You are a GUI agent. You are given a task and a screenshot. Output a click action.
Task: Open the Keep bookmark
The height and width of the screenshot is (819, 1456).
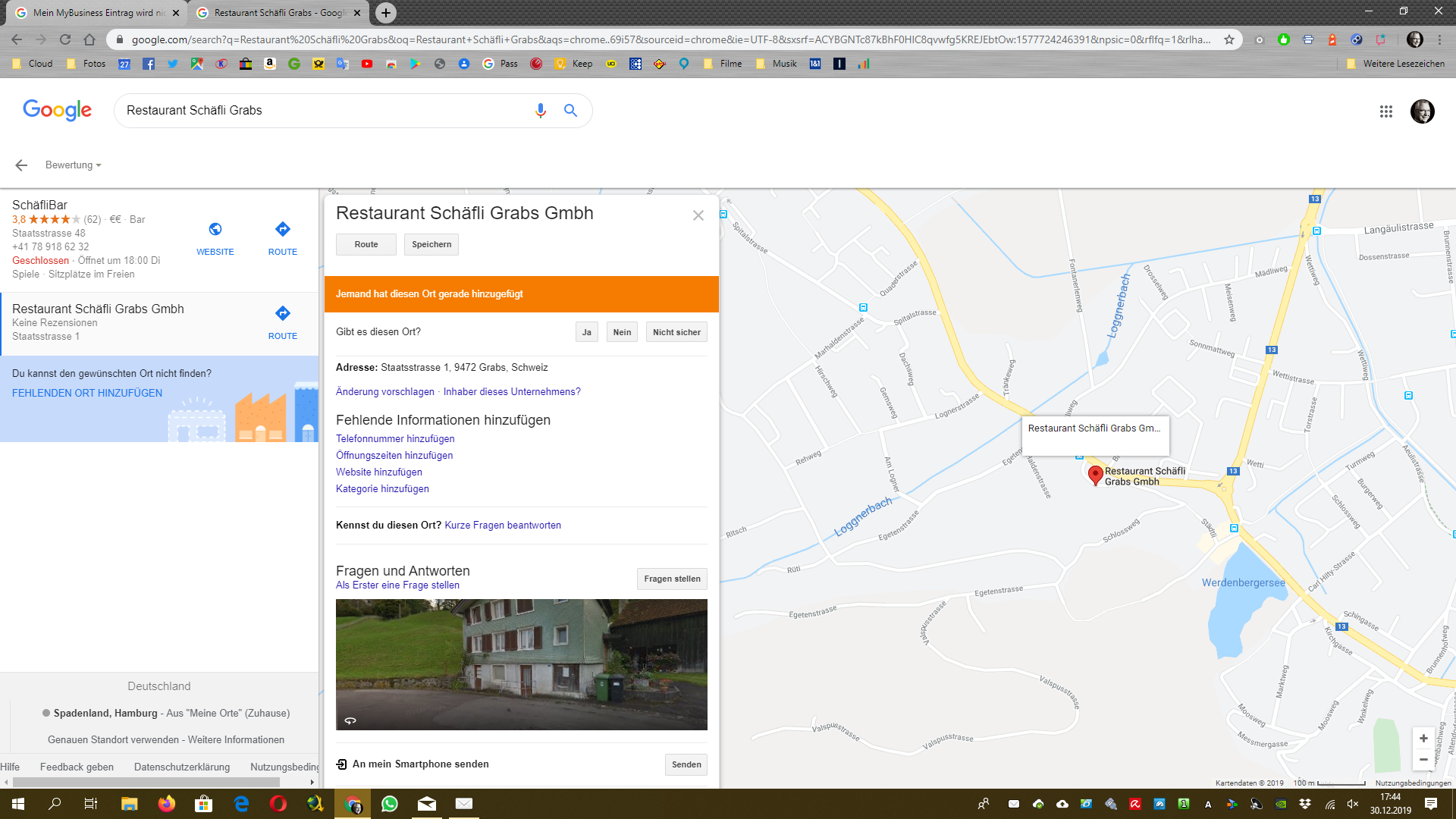click(x=574, y=64)
